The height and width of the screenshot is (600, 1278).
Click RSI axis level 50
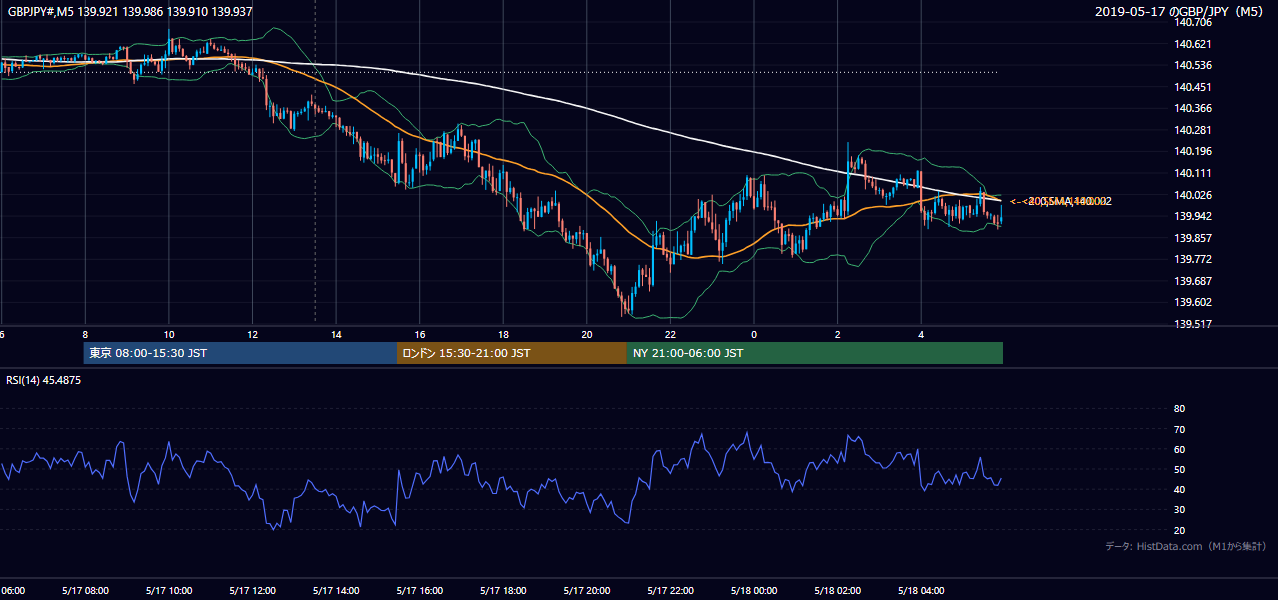click(x=1179, y=469)
